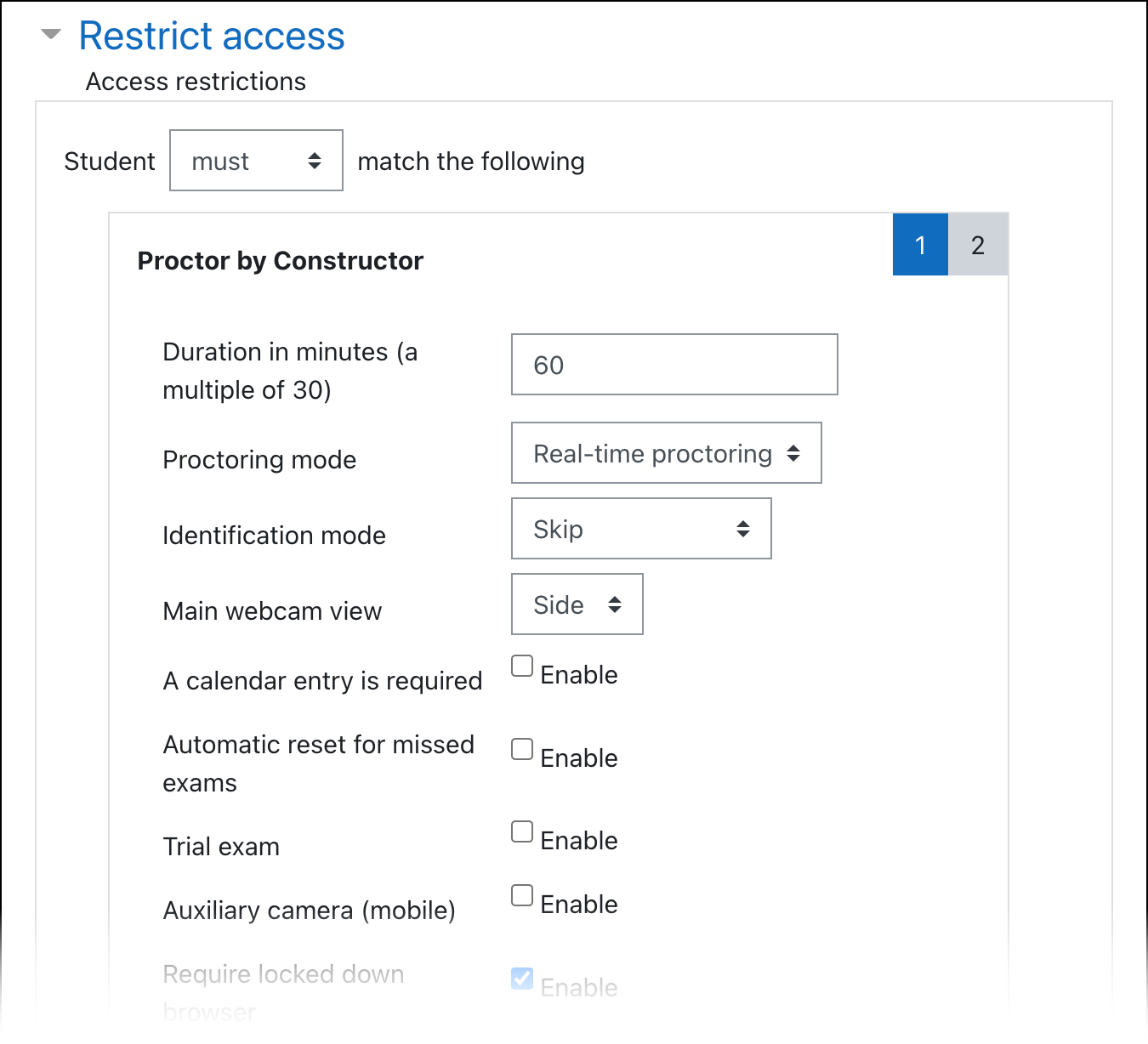The height and width of the screenshot is (1044, 1148).
Task: Click the Enable label beside Auxiliary camera
Action: 579,905
